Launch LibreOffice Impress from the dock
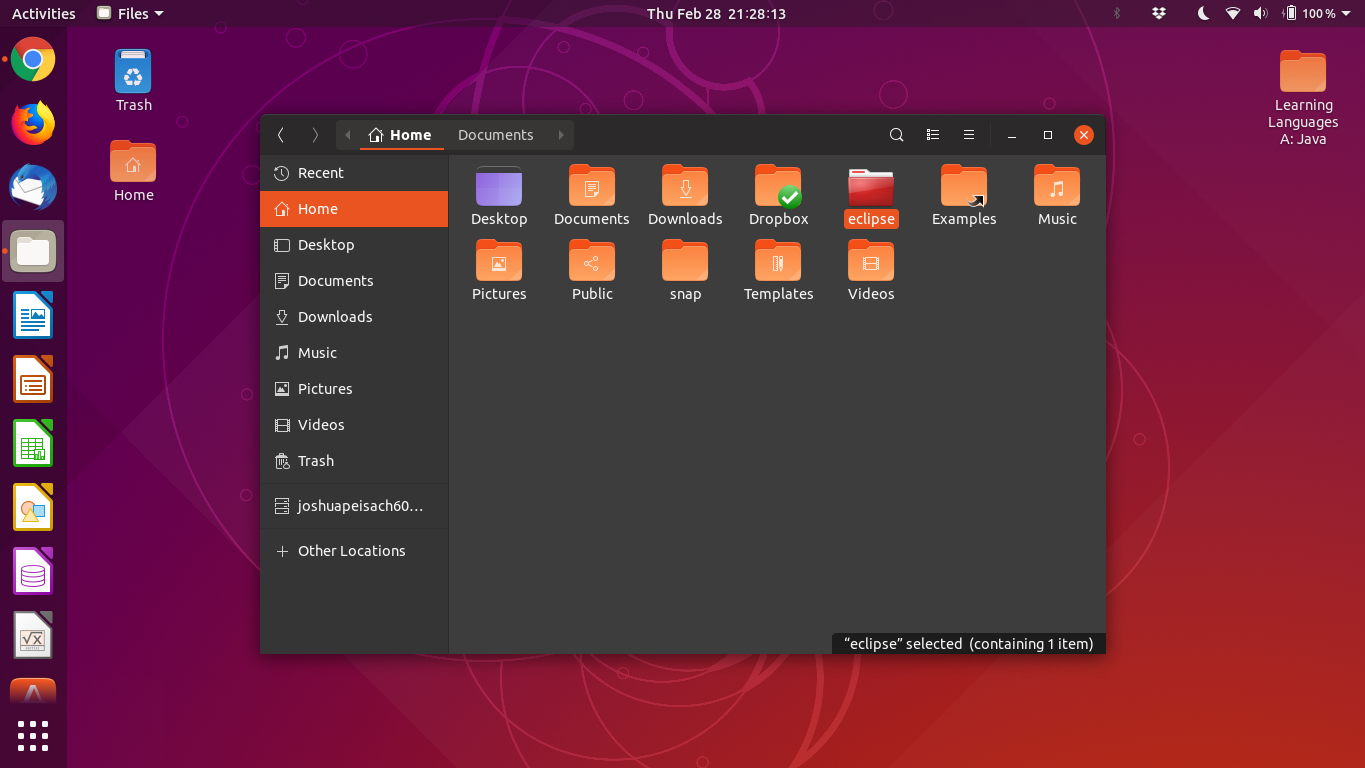 33,379
